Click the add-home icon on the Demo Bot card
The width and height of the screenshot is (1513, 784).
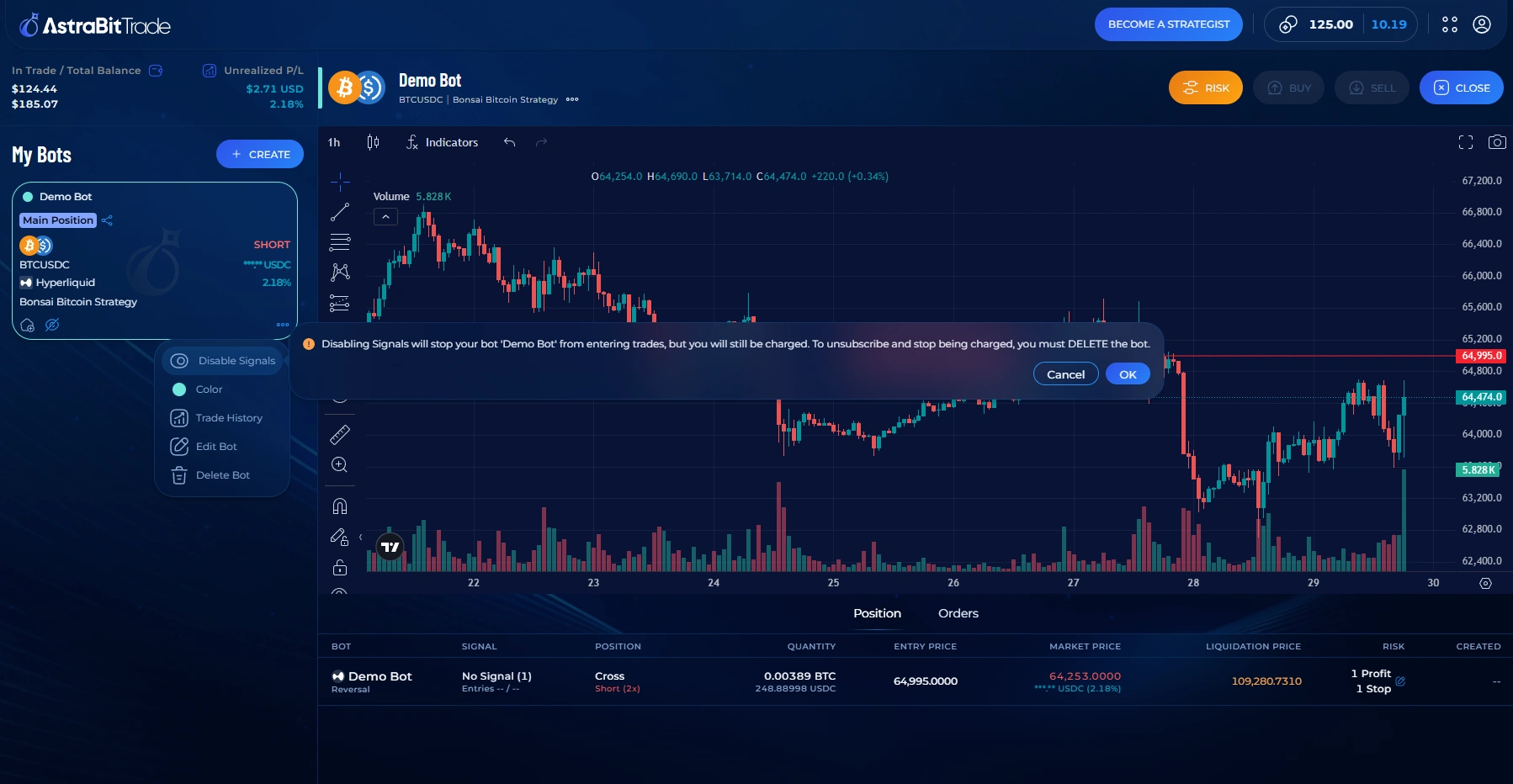click(x=27, y=326)
